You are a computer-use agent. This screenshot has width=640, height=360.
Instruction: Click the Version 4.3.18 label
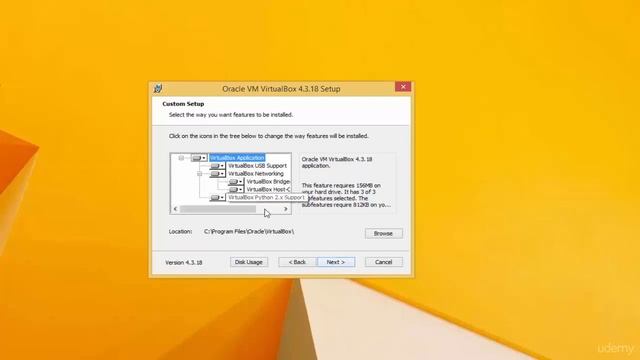(x=184, y=262)
